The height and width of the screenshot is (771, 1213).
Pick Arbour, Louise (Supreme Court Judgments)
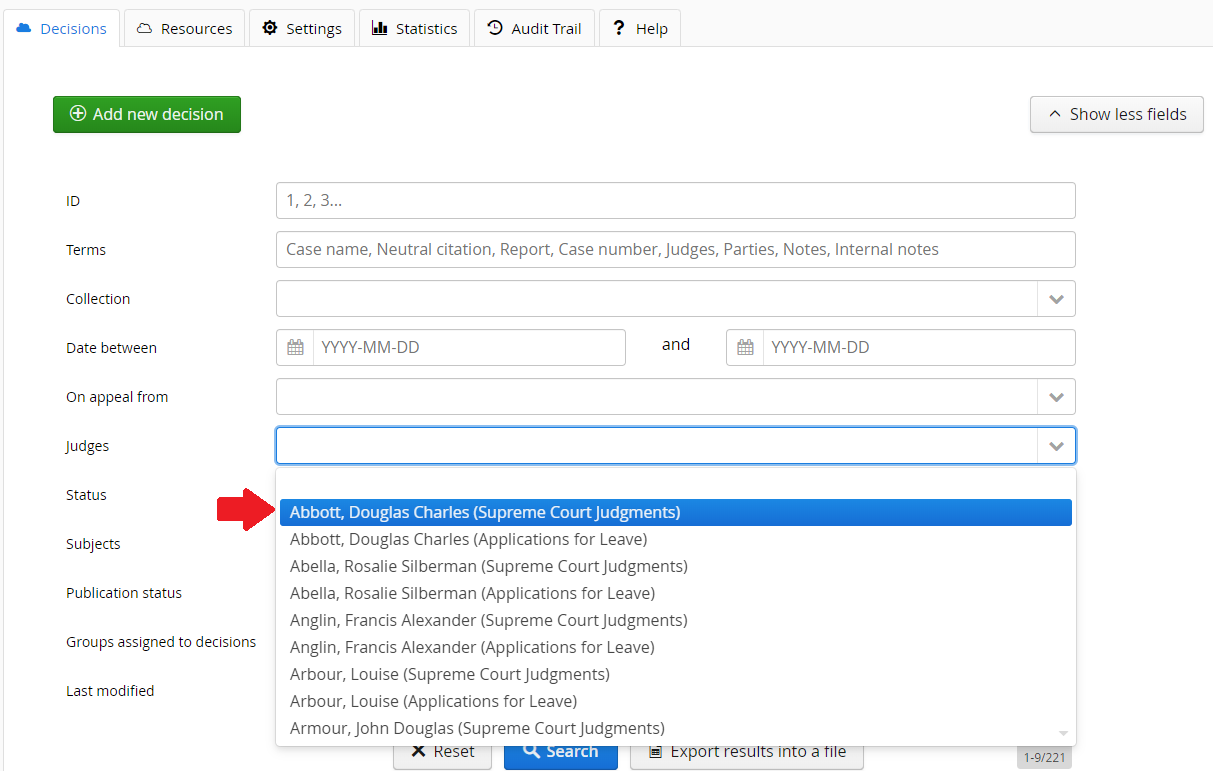coord(449,674)
